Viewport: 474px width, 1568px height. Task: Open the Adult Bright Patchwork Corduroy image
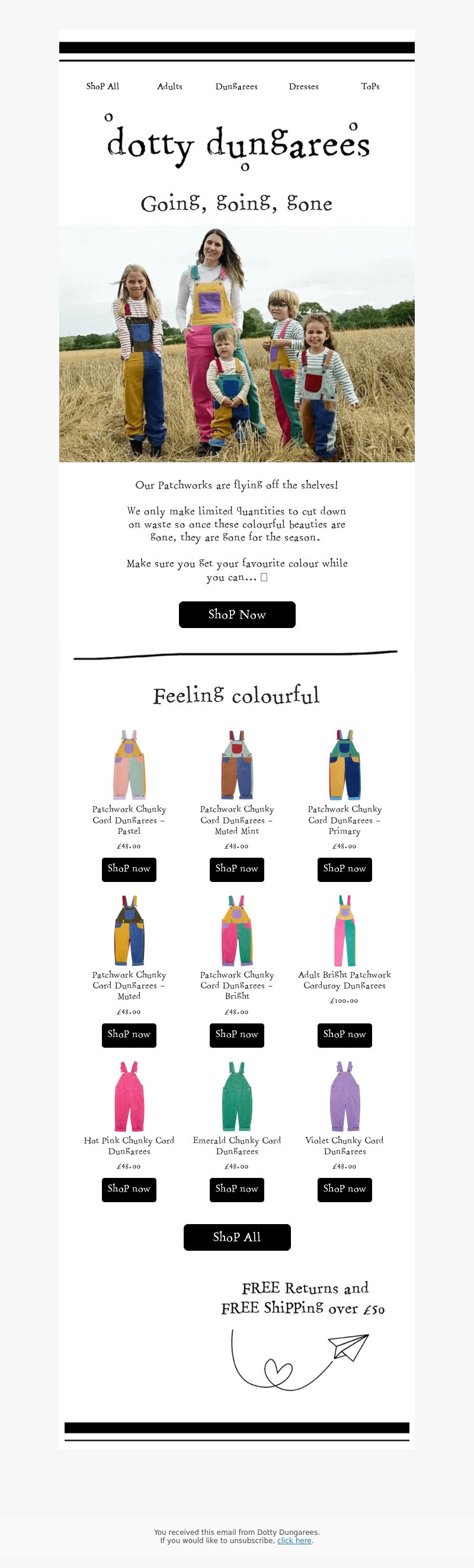(x=345, y=930)
